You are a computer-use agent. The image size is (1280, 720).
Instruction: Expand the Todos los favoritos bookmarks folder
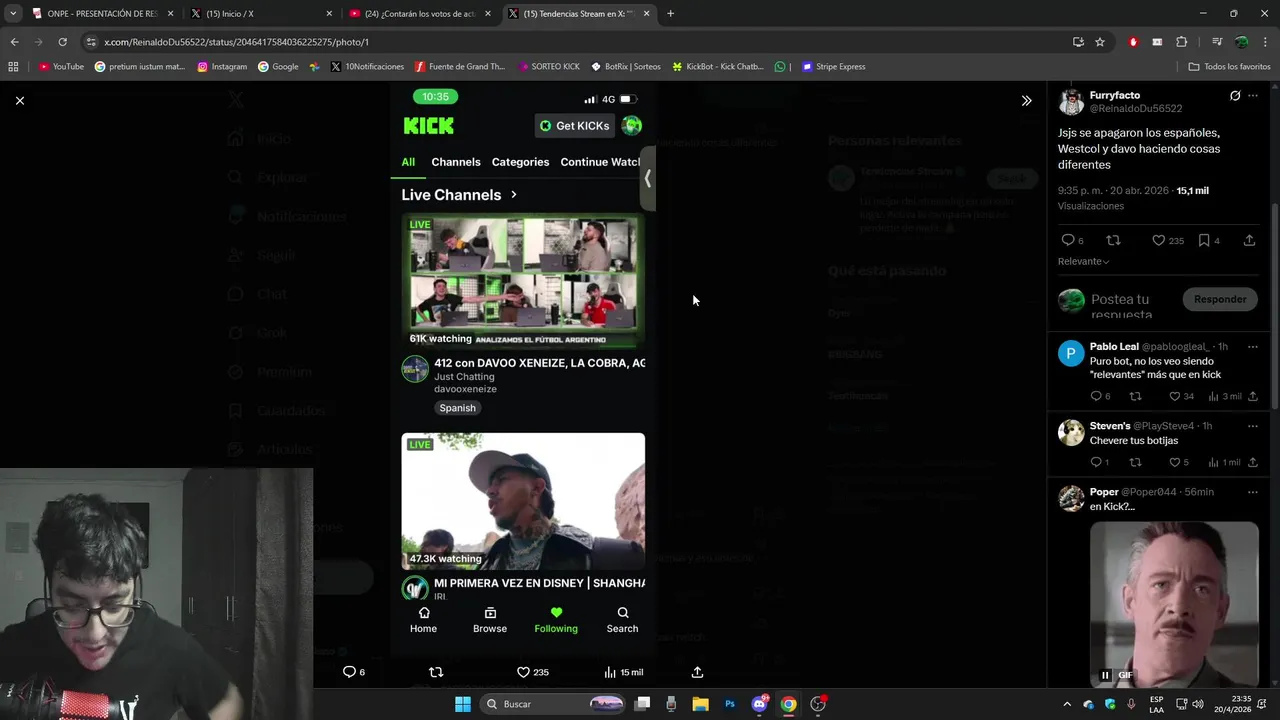(x=1229, y=67)
